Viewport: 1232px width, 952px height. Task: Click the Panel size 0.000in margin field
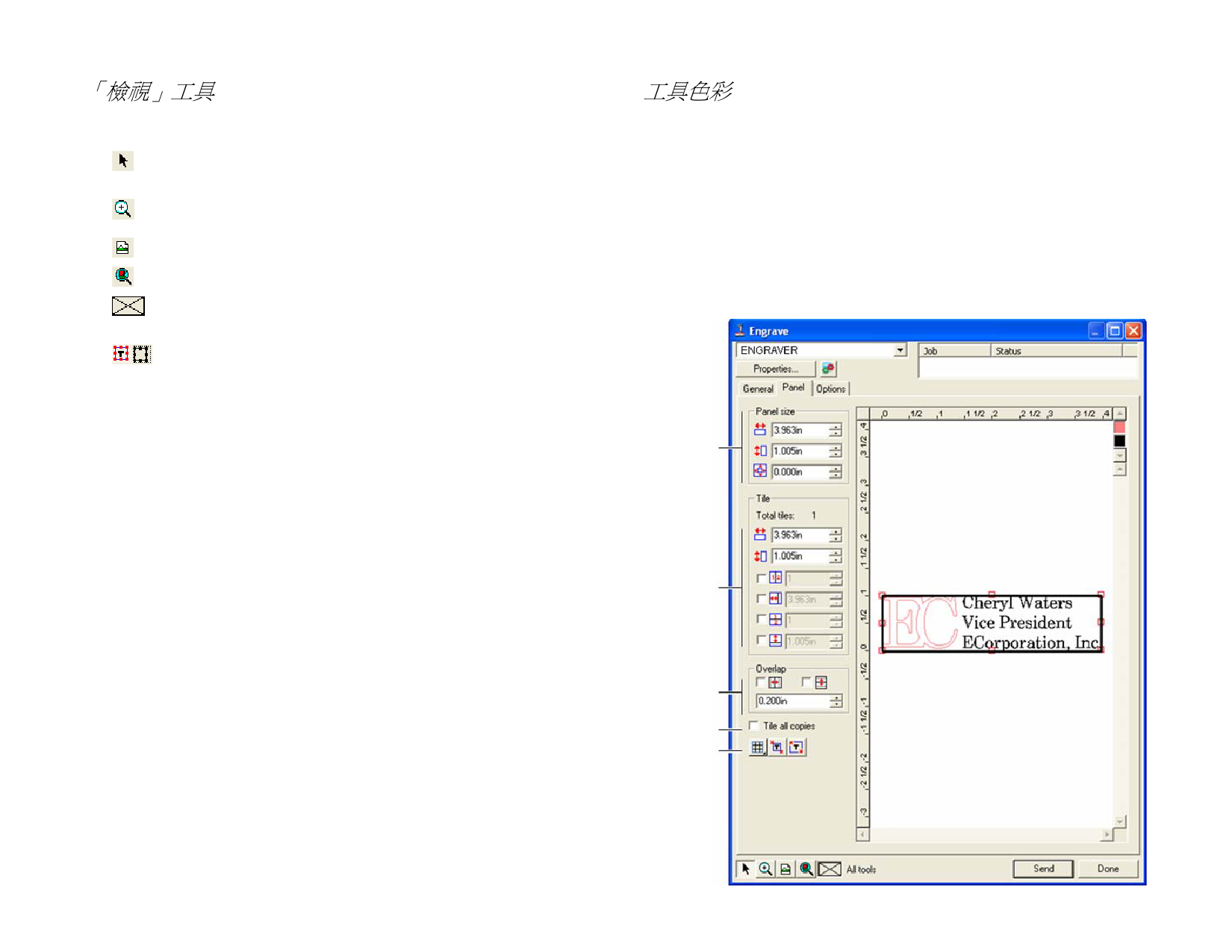click(799, 472)
